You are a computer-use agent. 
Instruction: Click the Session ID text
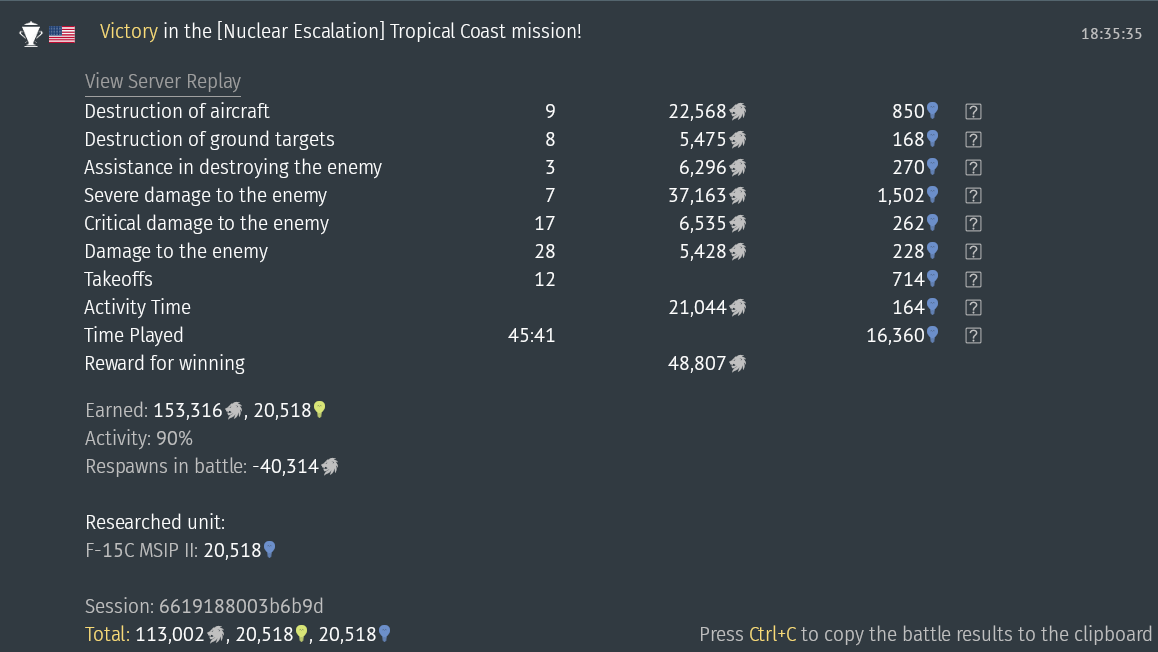click(204, 606)
